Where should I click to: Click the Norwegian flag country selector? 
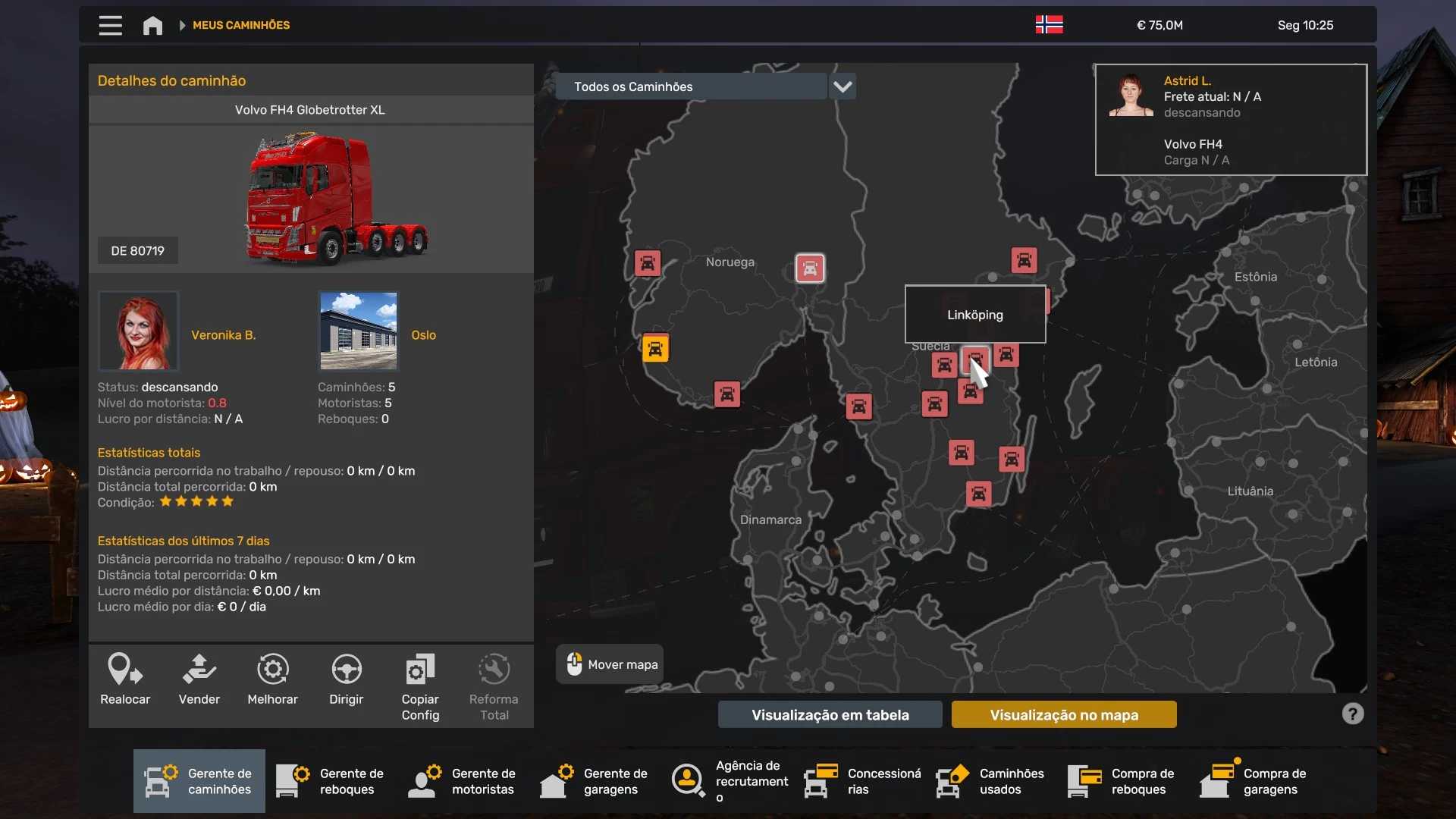click(1049, 24)
